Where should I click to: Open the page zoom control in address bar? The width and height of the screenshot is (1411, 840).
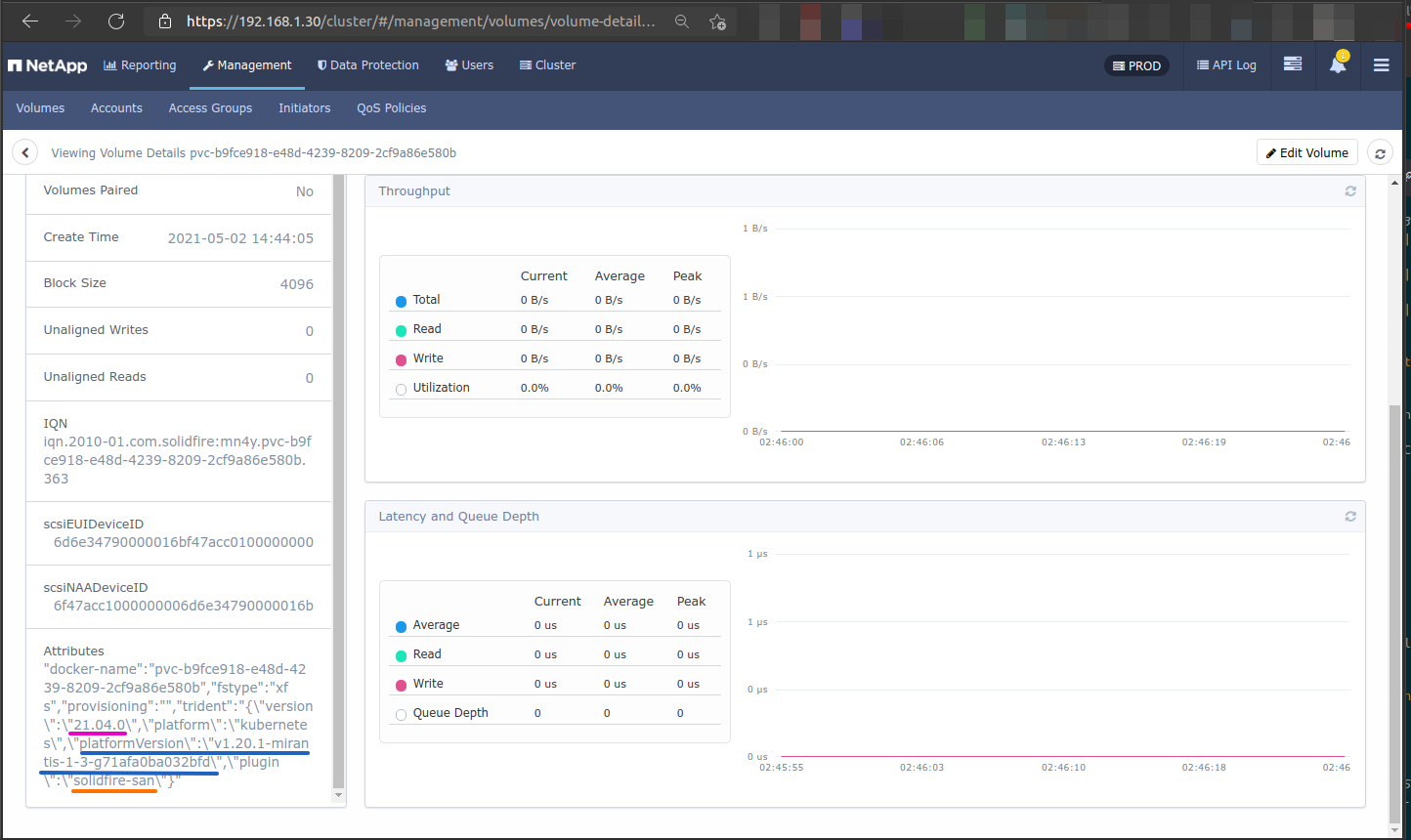(682, 21)
